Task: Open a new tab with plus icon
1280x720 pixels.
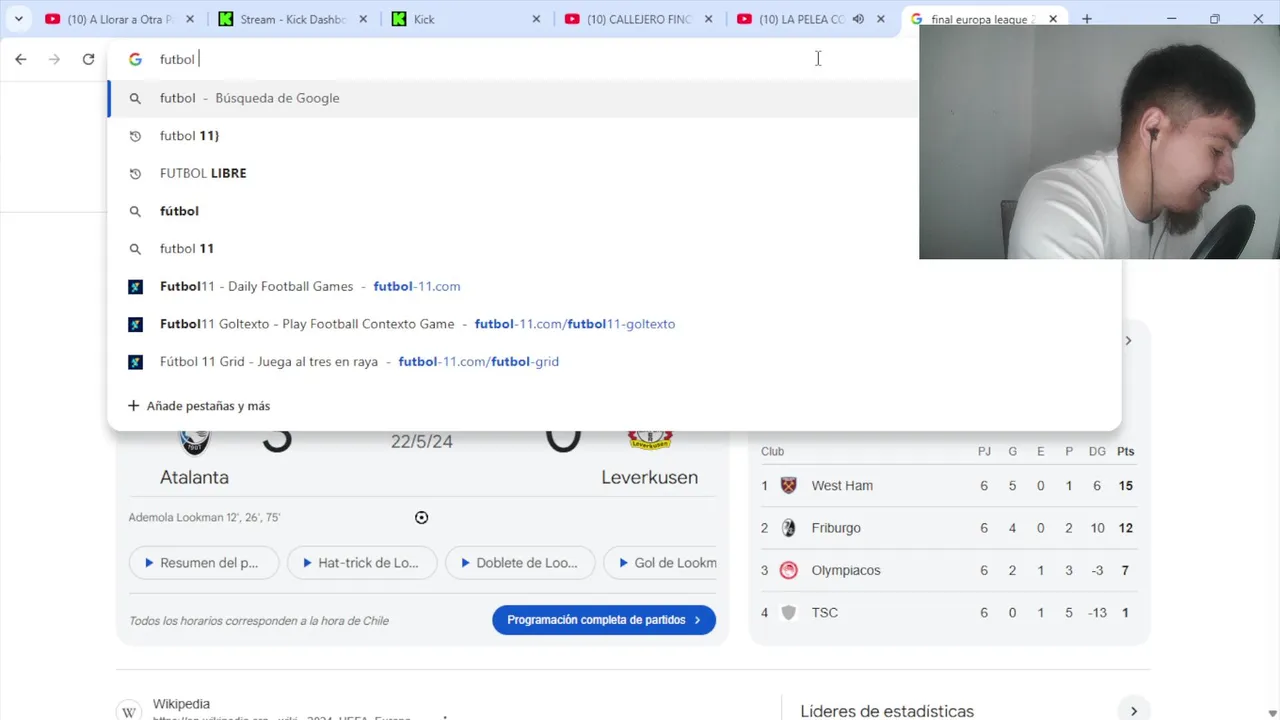Action: pos(1087,19)
